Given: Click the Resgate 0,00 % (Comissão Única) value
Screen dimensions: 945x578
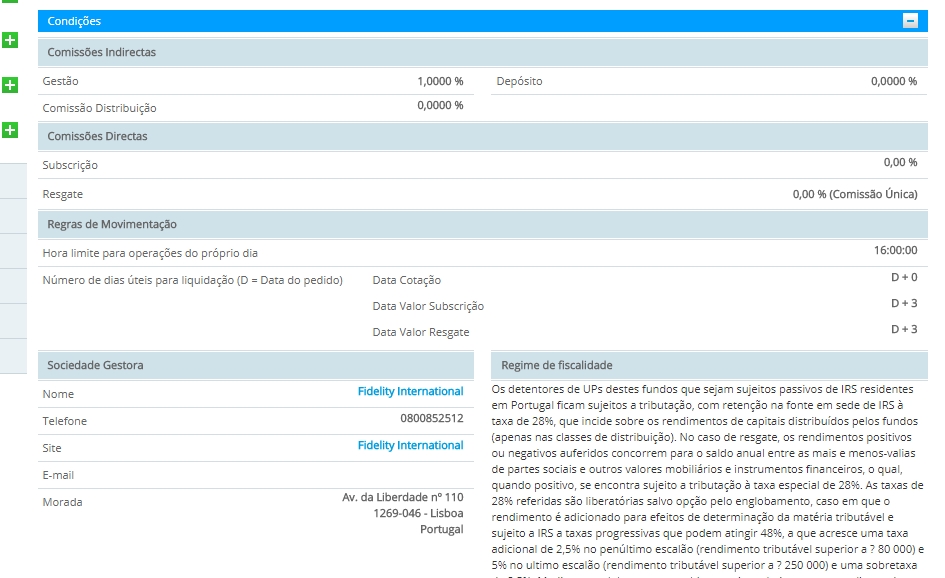Looking at the screenshot, I should (854, 194).
